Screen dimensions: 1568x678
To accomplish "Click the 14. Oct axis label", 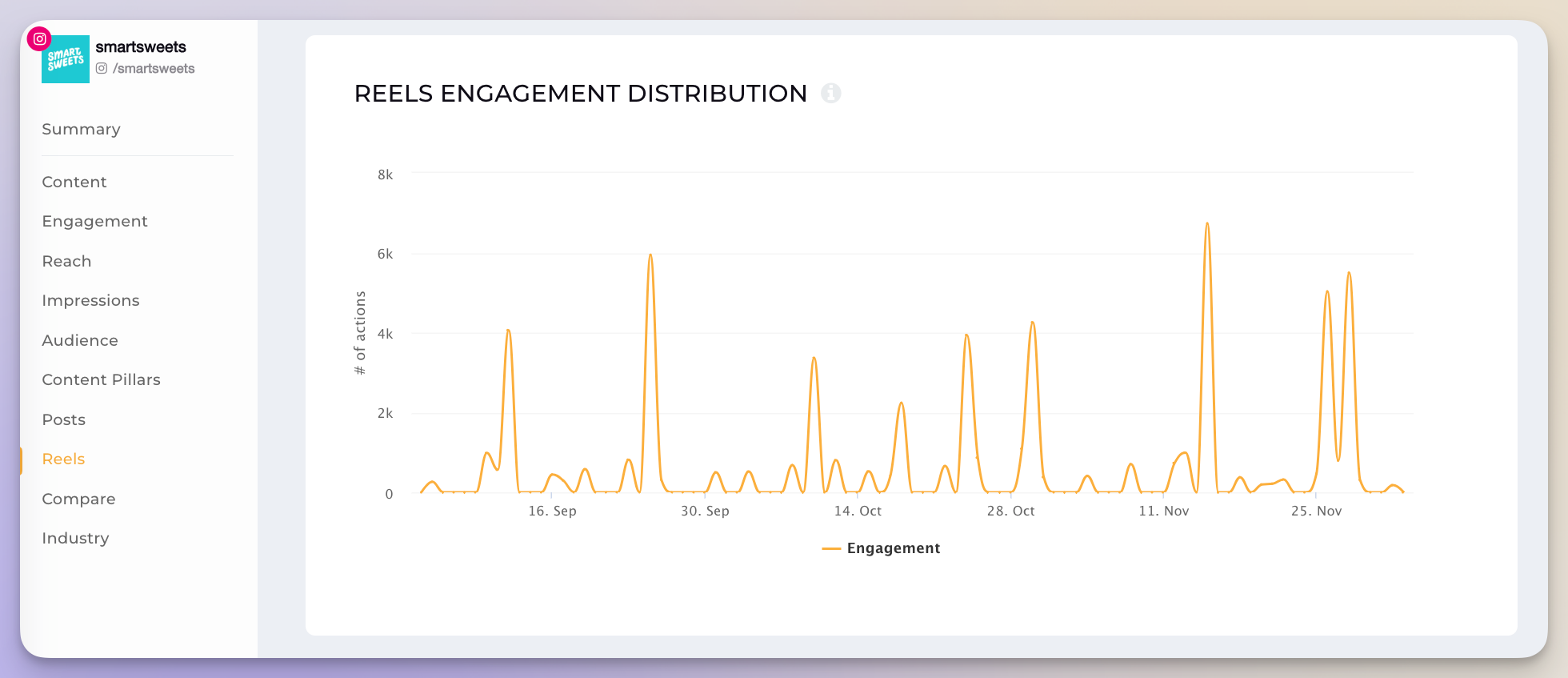I will coord(858,511).
